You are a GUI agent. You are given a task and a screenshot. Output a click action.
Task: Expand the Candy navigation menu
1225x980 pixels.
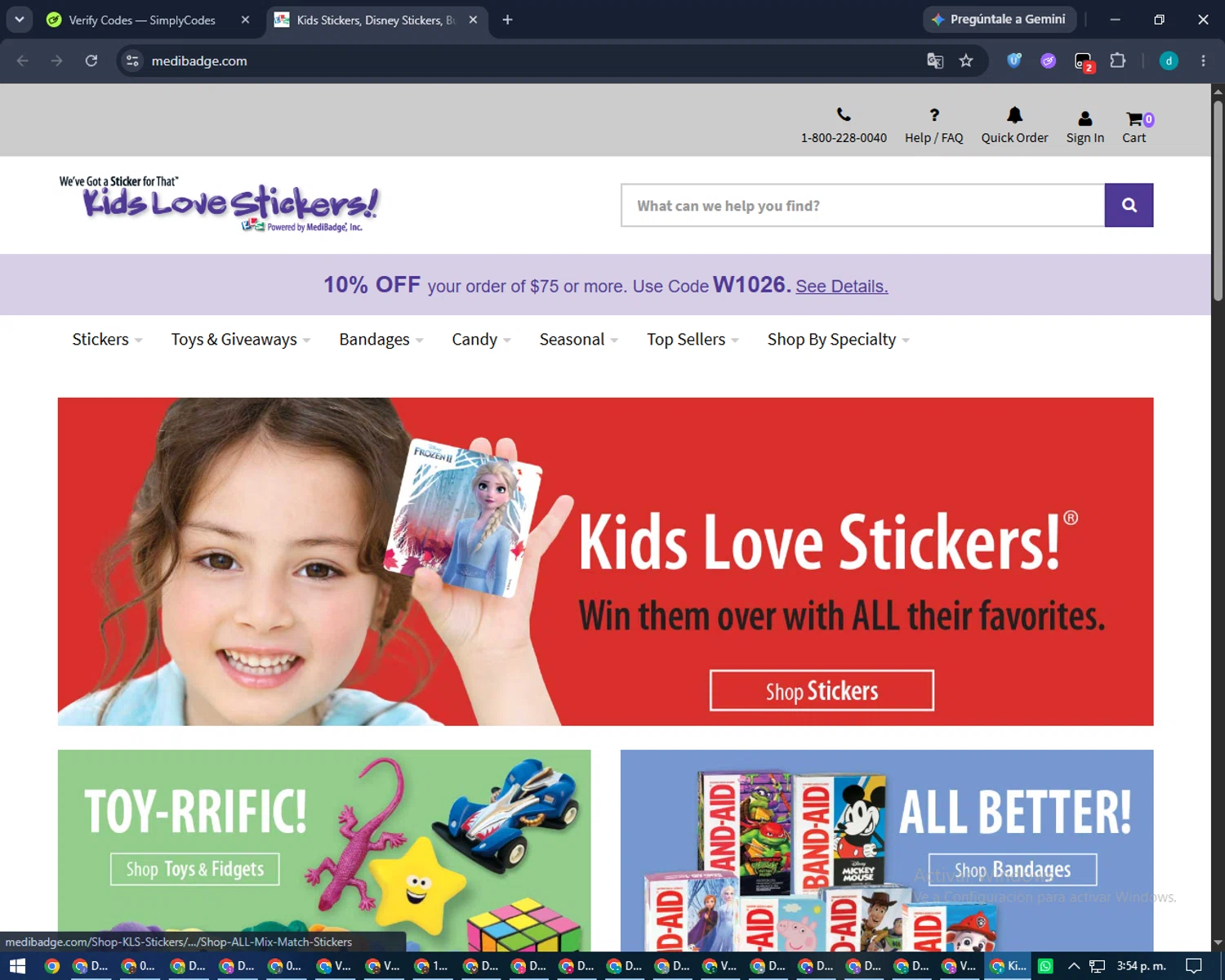481,339
